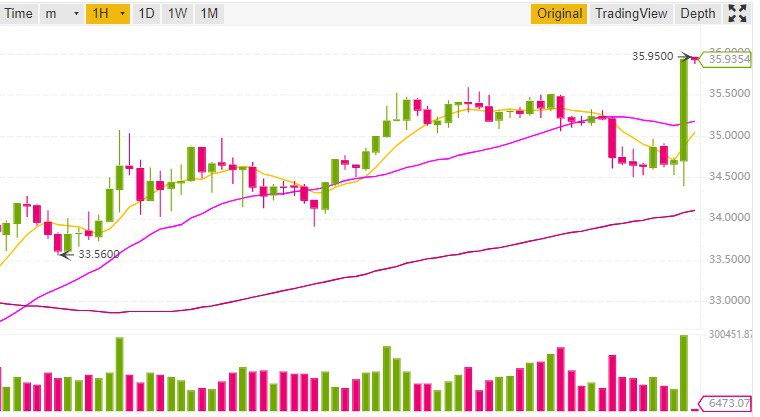Click the 35.0000 price axis label
760x417 pixels.
[x=729, y=135]
